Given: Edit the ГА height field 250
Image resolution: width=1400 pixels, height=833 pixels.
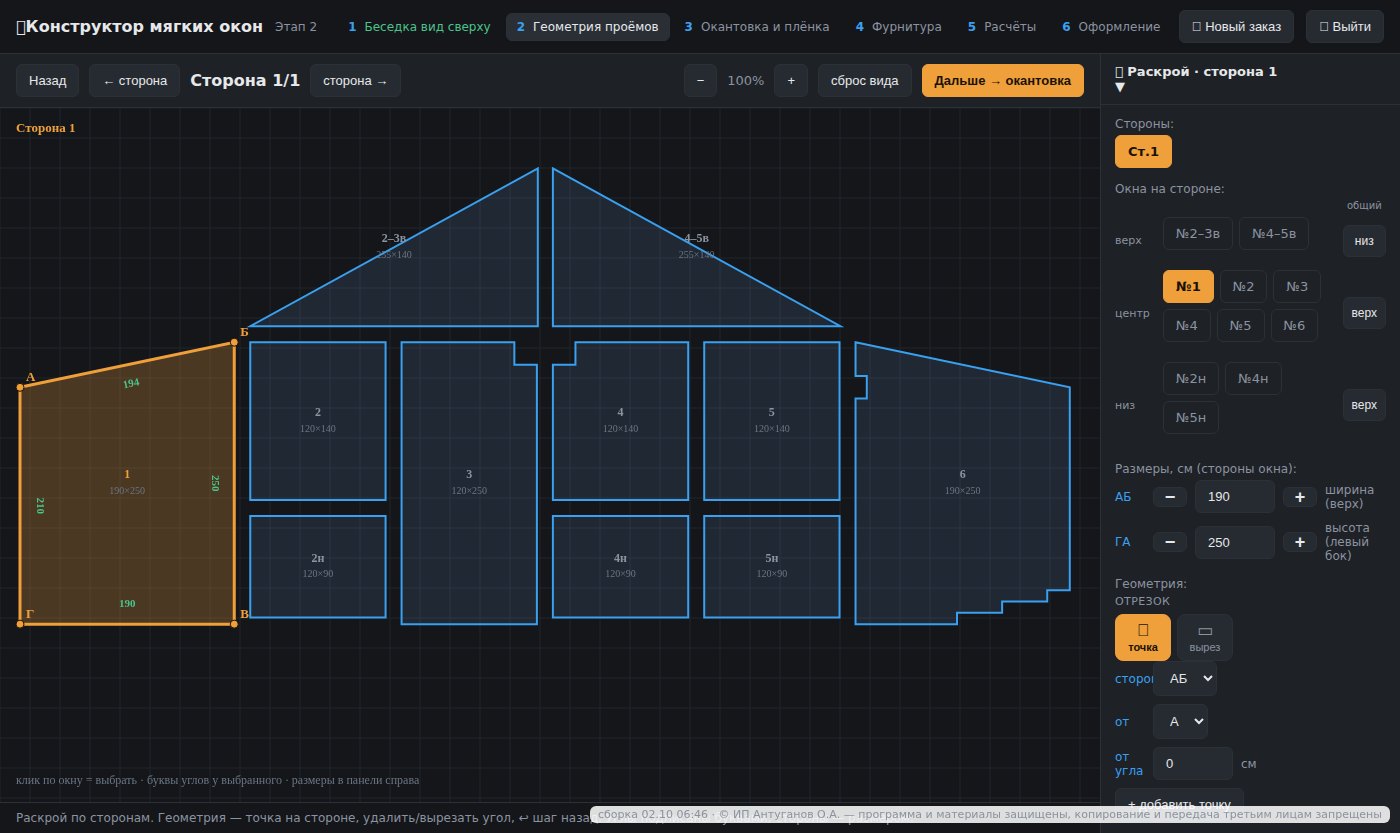Looking at the screenshot, I should (x=1235, y=542).
